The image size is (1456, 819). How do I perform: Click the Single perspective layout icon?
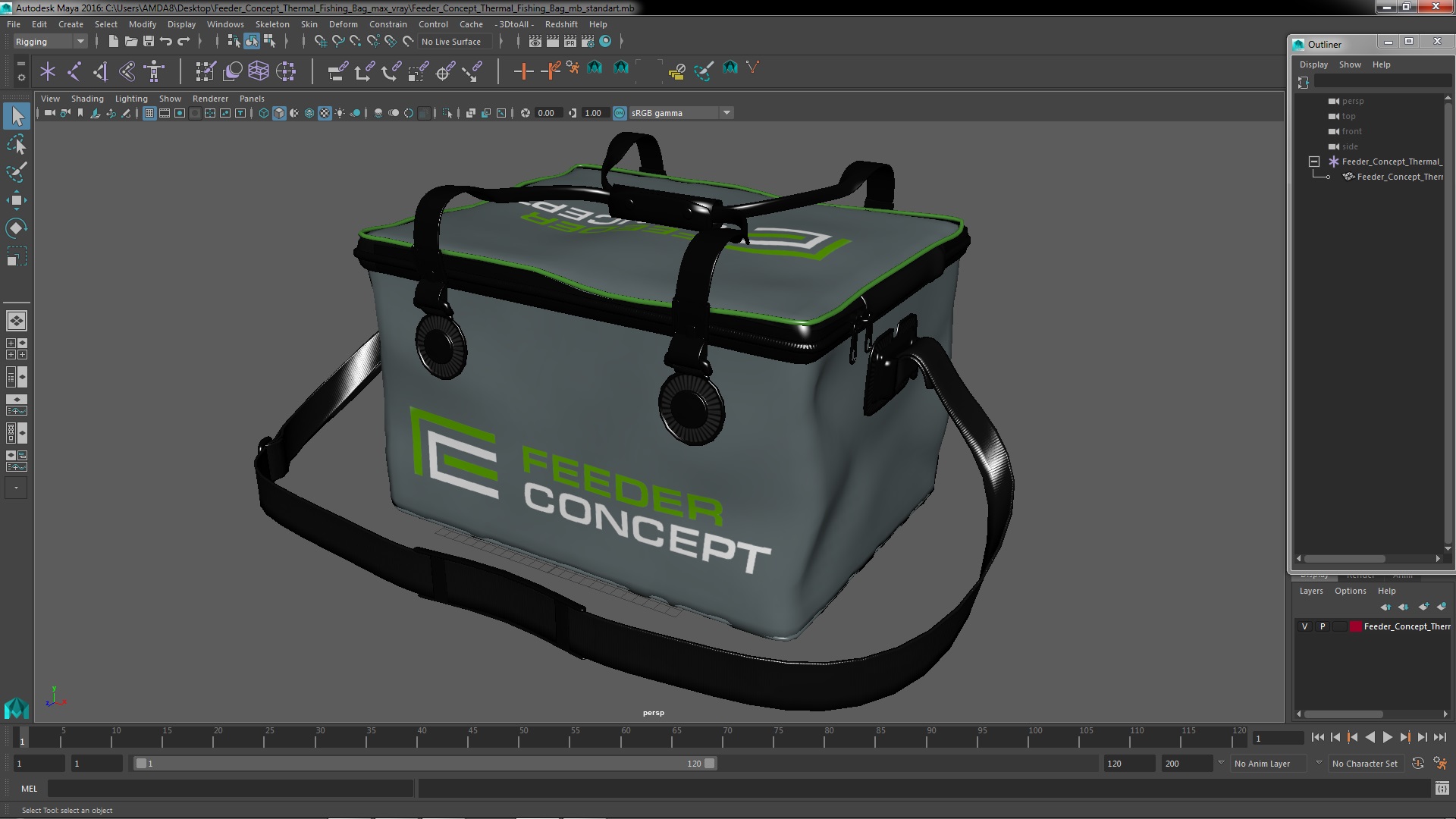click(x=17, y=321)
